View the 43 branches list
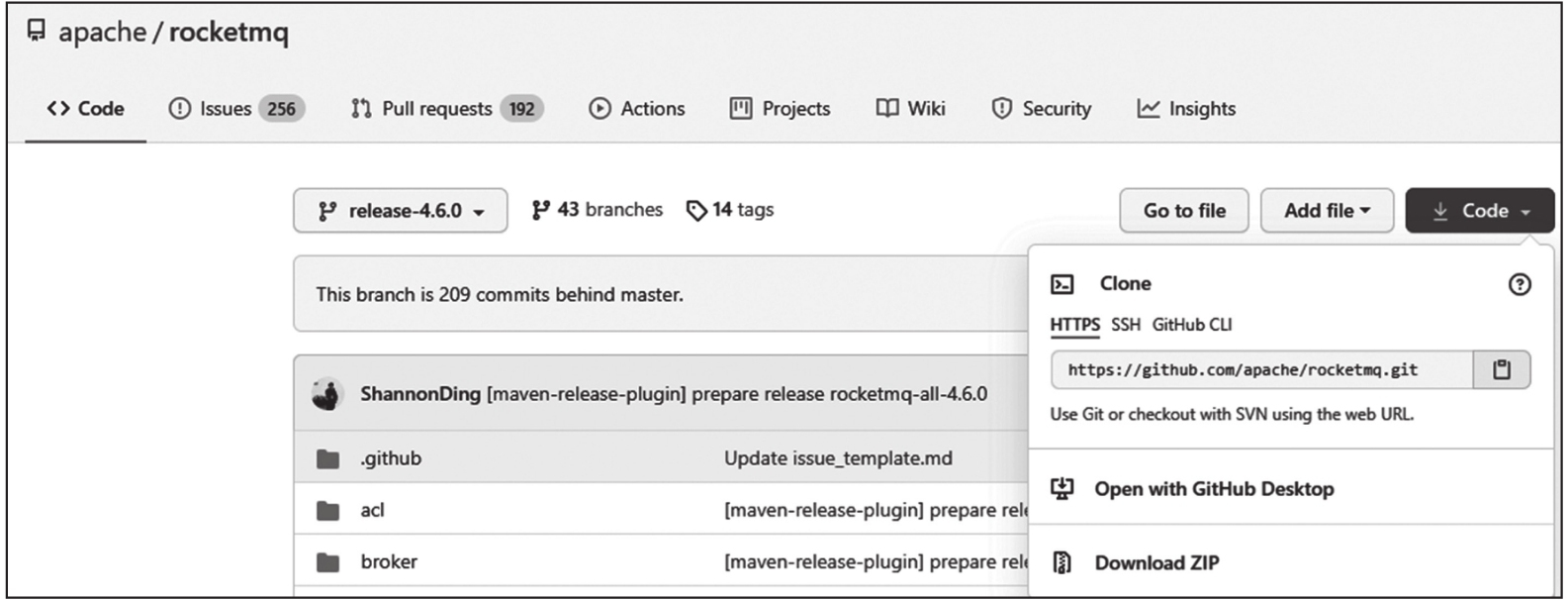This screenshot has width=1568, height=600. click(x=598, y=210)
